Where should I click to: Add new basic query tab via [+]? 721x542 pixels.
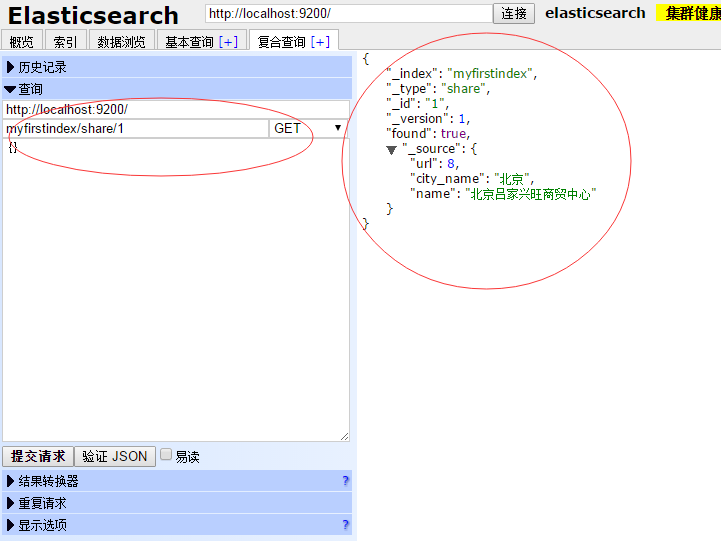click(x=229, y=42)
